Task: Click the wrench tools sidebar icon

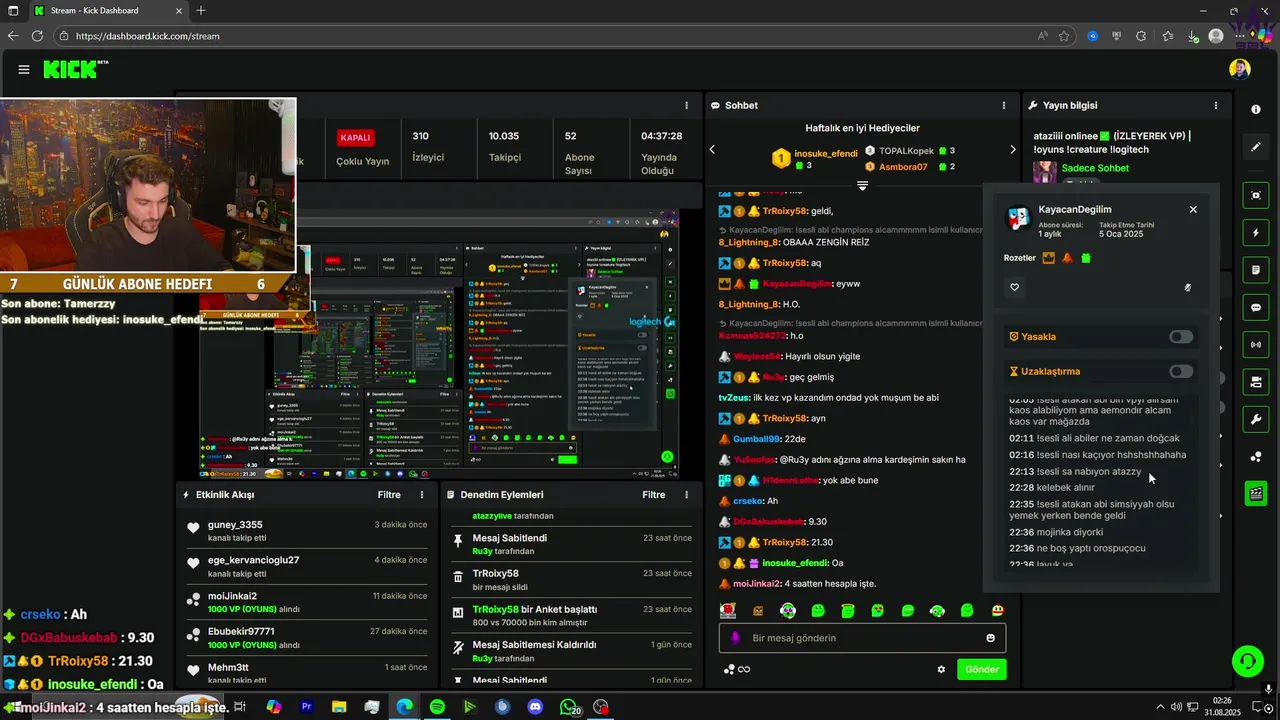Action: tap(1256, 419)
